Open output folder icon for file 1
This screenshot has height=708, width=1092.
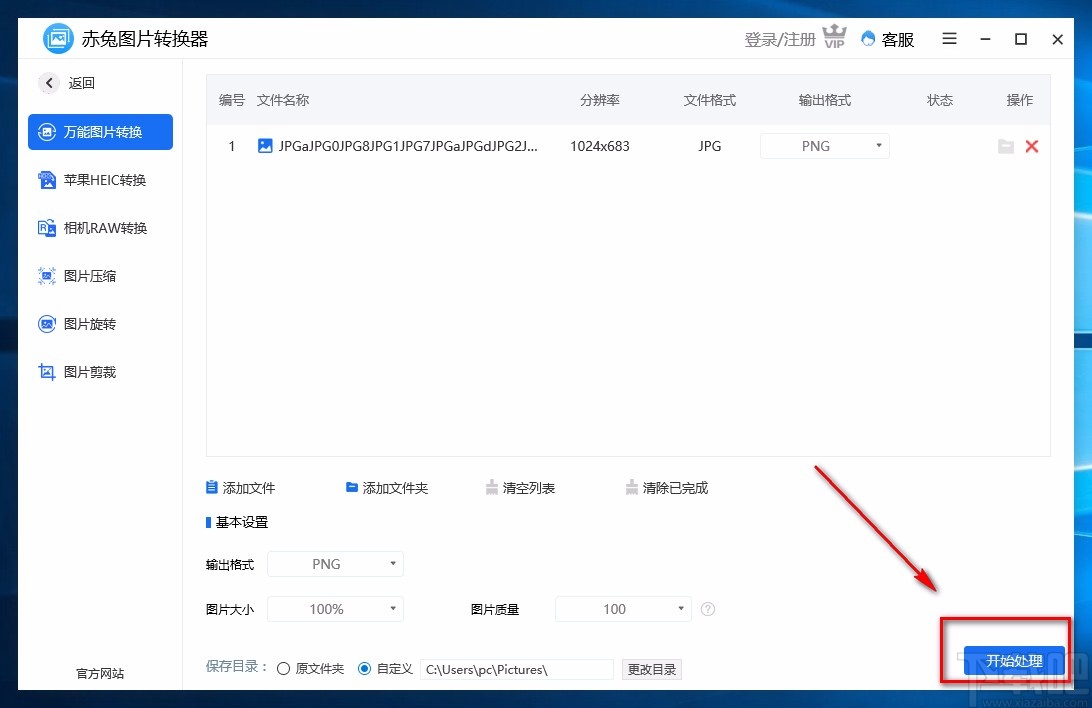pos(1006,146)
